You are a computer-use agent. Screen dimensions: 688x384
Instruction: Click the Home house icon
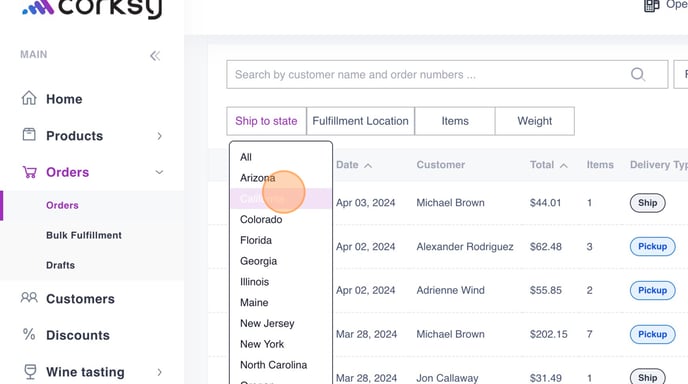click(x=29, y=98)
